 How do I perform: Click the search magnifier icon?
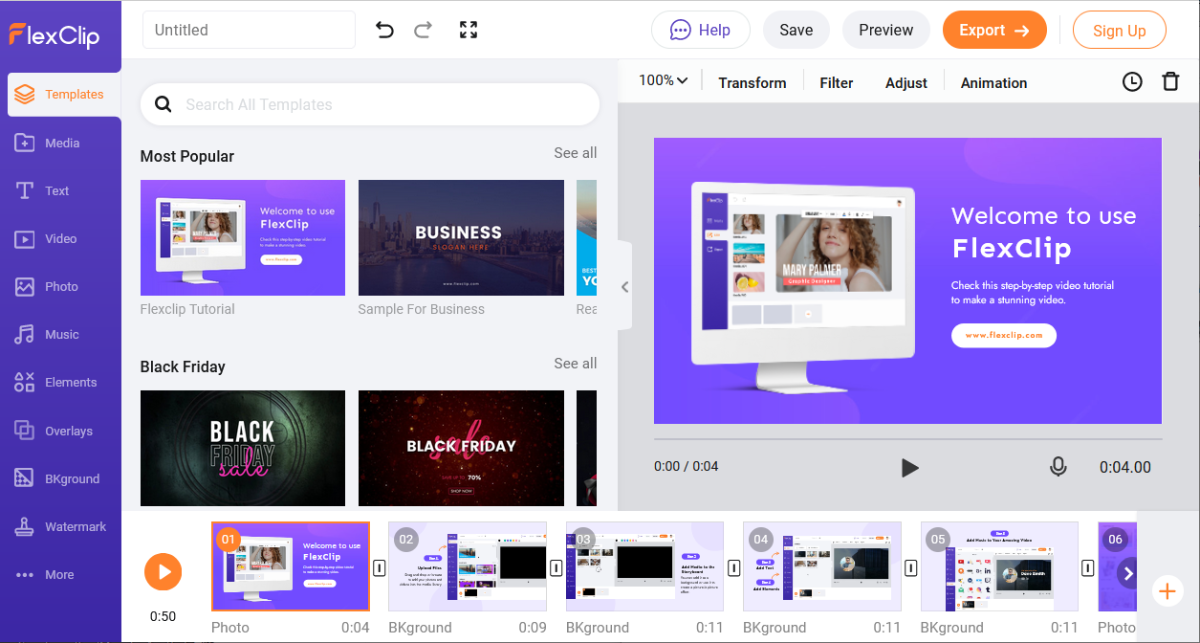click(x=163, y=104)
